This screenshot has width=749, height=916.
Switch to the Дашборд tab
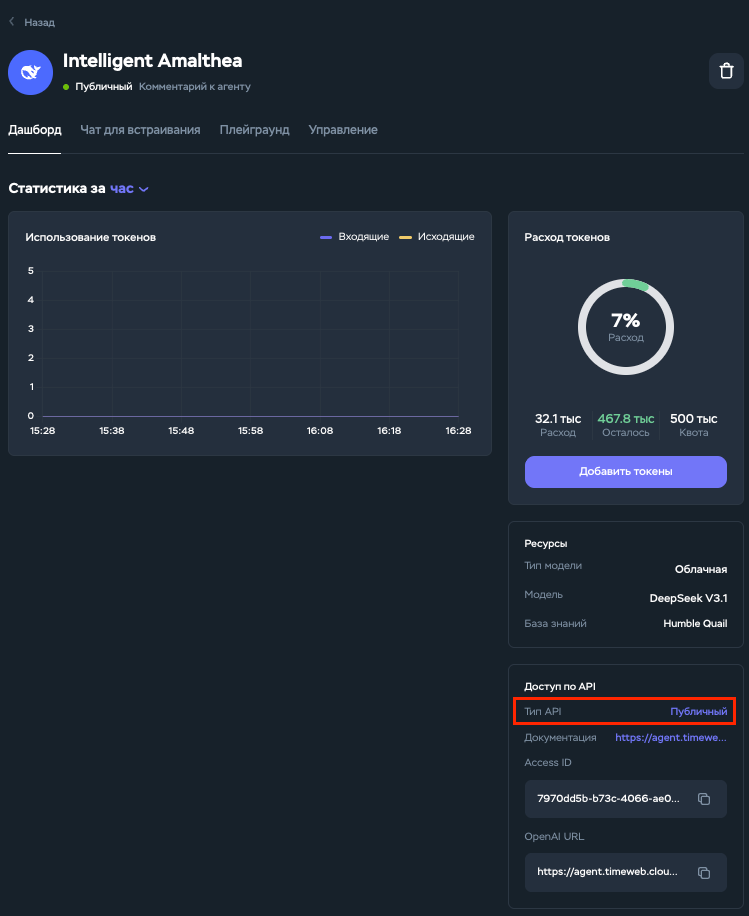[x=35, y=130]
